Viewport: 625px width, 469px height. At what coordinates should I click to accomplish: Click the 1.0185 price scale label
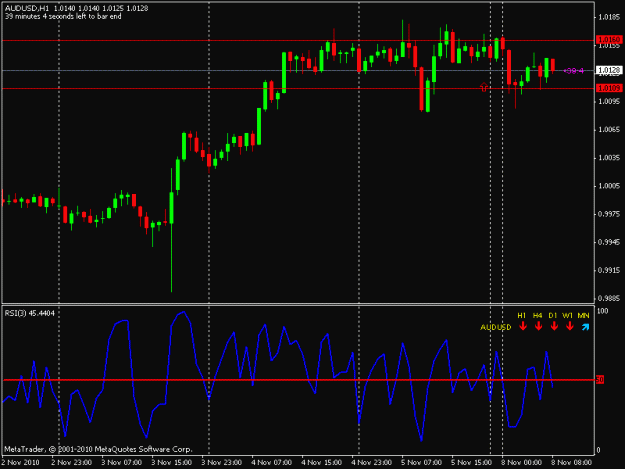pos(609,17)
